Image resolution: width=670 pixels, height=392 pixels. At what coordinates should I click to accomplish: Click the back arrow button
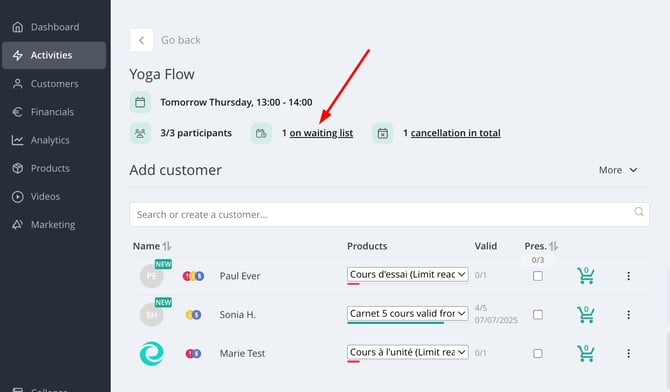point(141,40)
